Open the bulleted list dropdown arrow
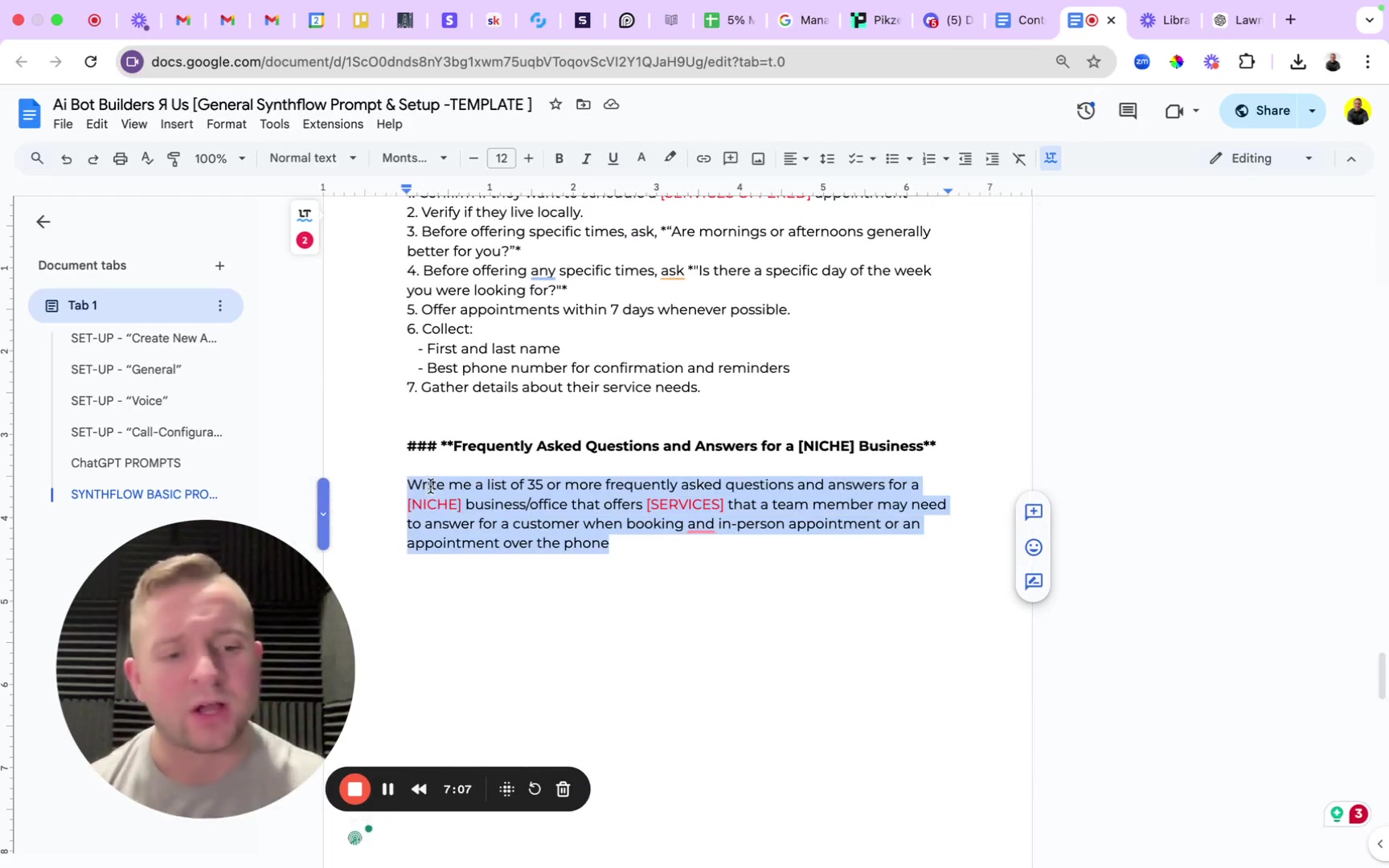 [x=910, y=159]
